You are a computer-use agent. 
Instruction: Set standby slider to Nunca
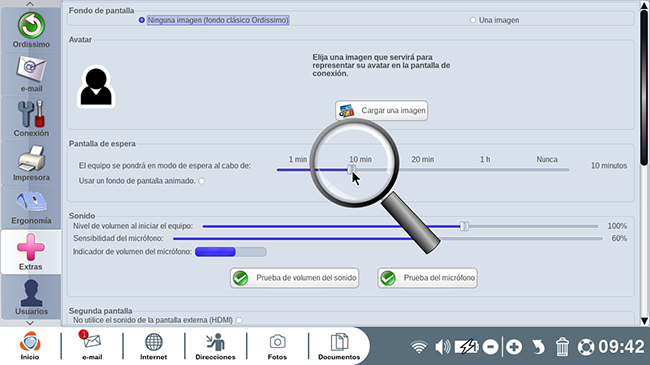[547, 160]
